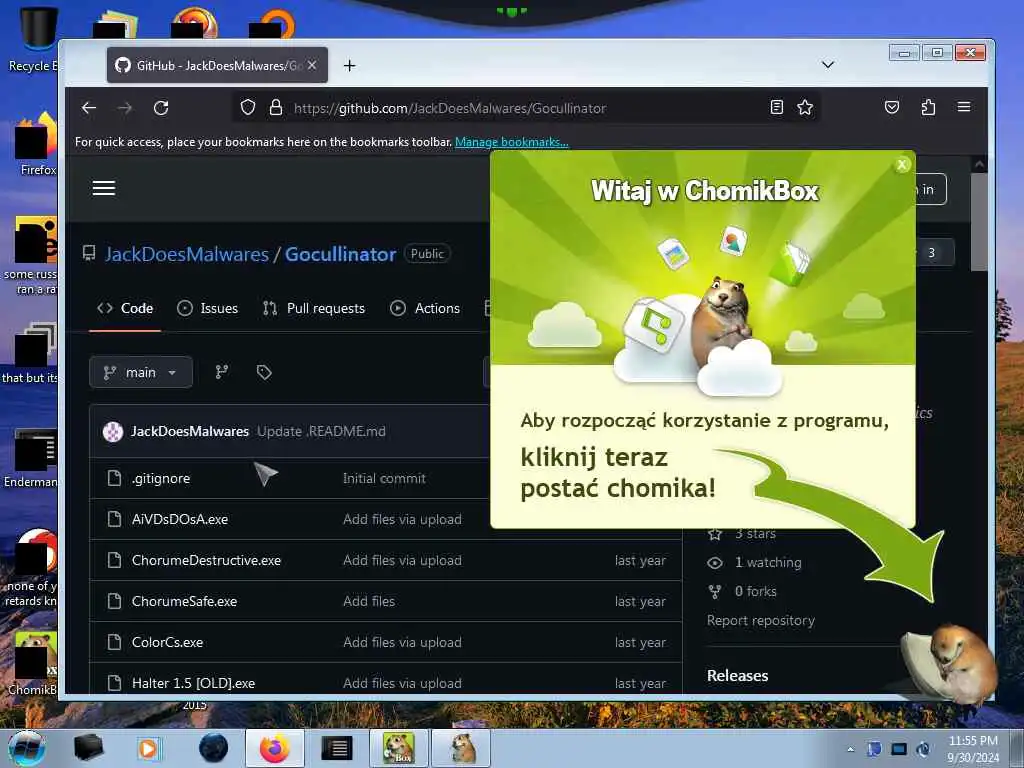1024x768 pixels.
Task: Click the Report repository link
Action: (761, 620)
